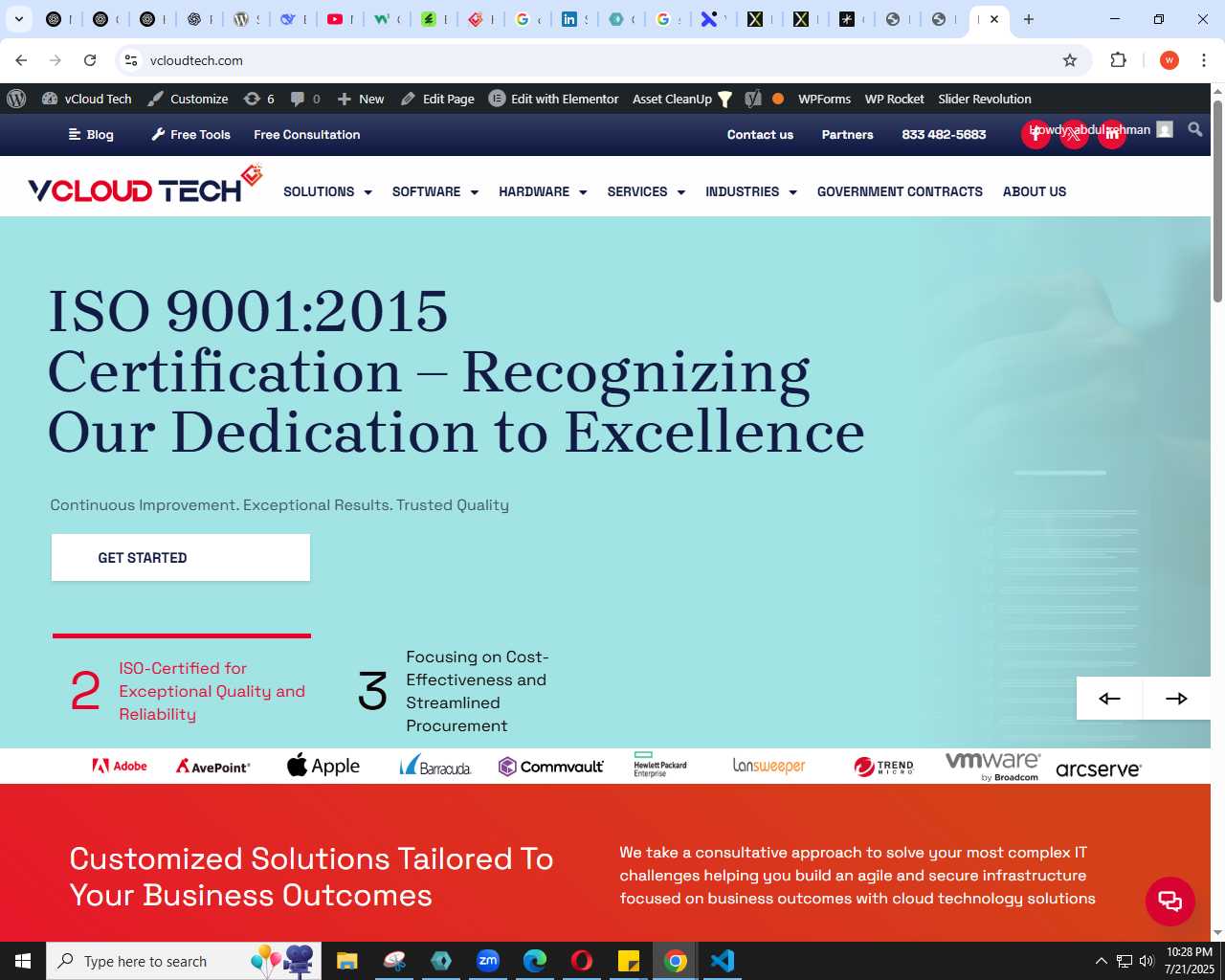1225x980 pixels.
Task: Expand the Industries menu
Action: (751, 191)
